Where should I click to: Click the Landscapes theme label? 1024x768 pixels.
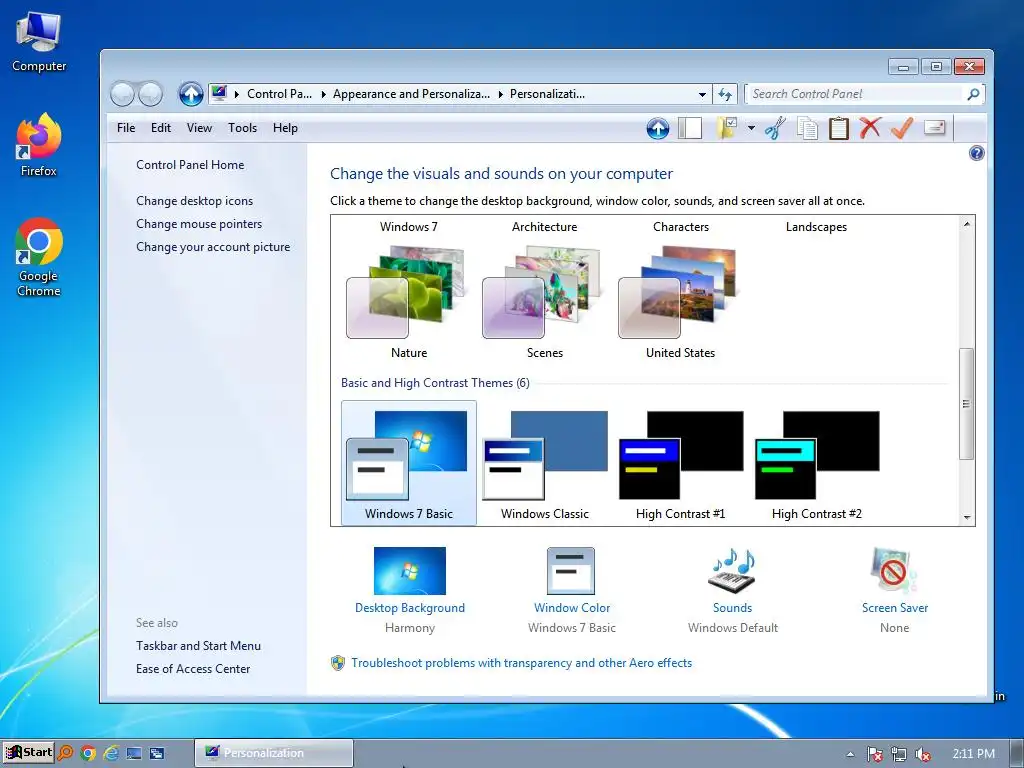point(816,227)
